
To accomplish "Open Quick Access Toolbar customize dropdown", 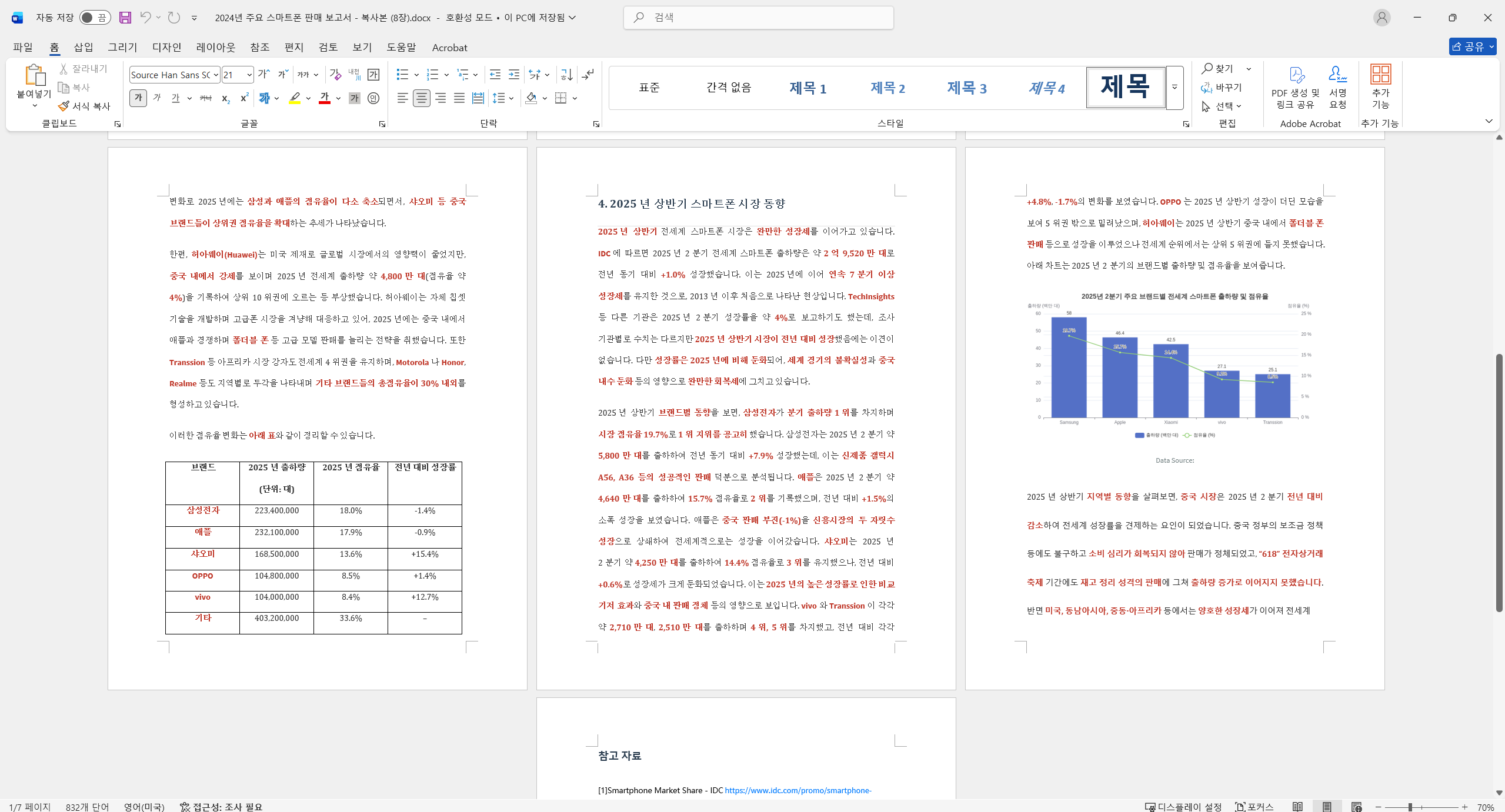I will (x=194, y=18).
